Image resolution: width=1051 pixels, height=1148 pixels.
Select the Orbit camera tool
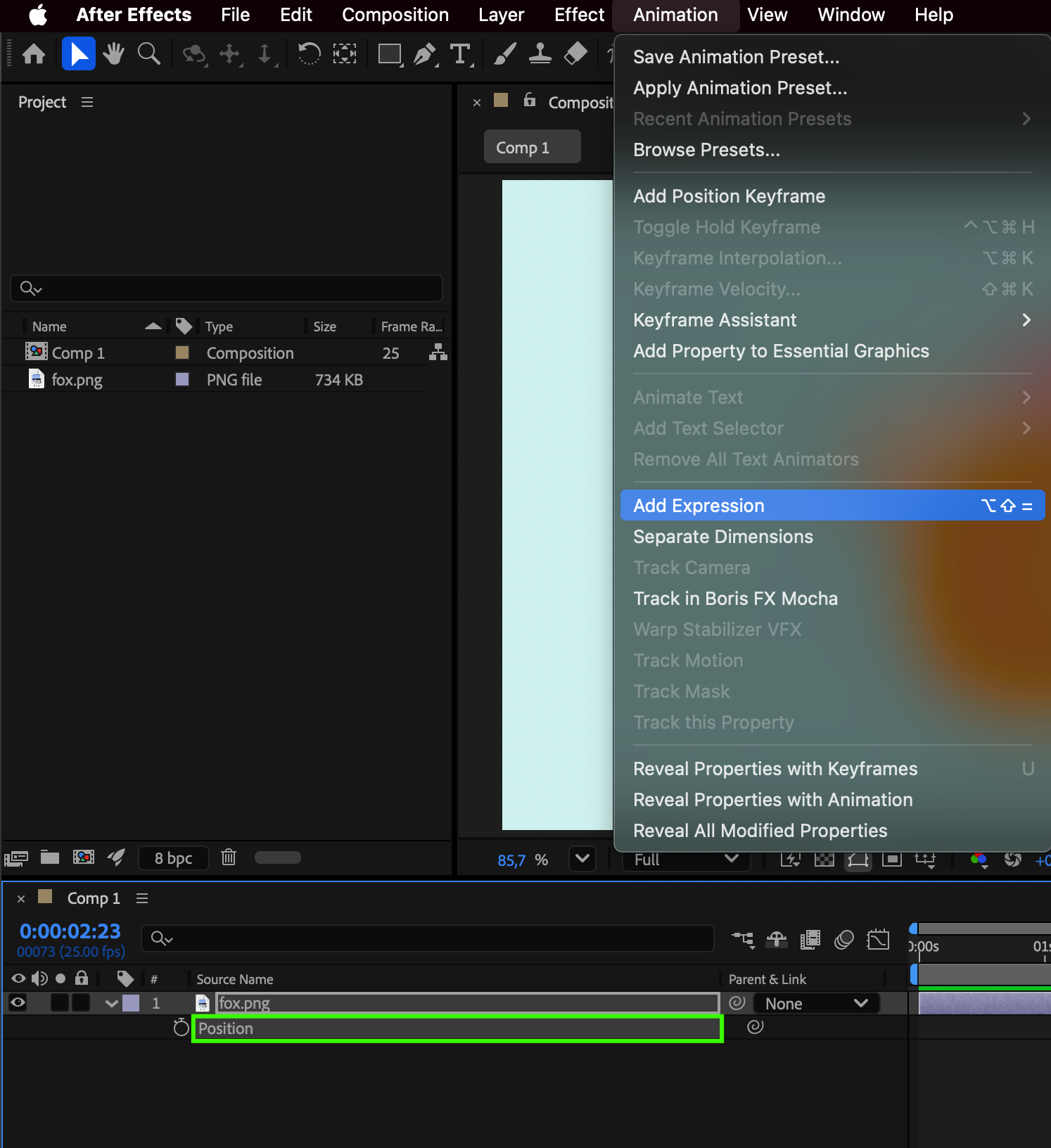click(x=194, y=54)
